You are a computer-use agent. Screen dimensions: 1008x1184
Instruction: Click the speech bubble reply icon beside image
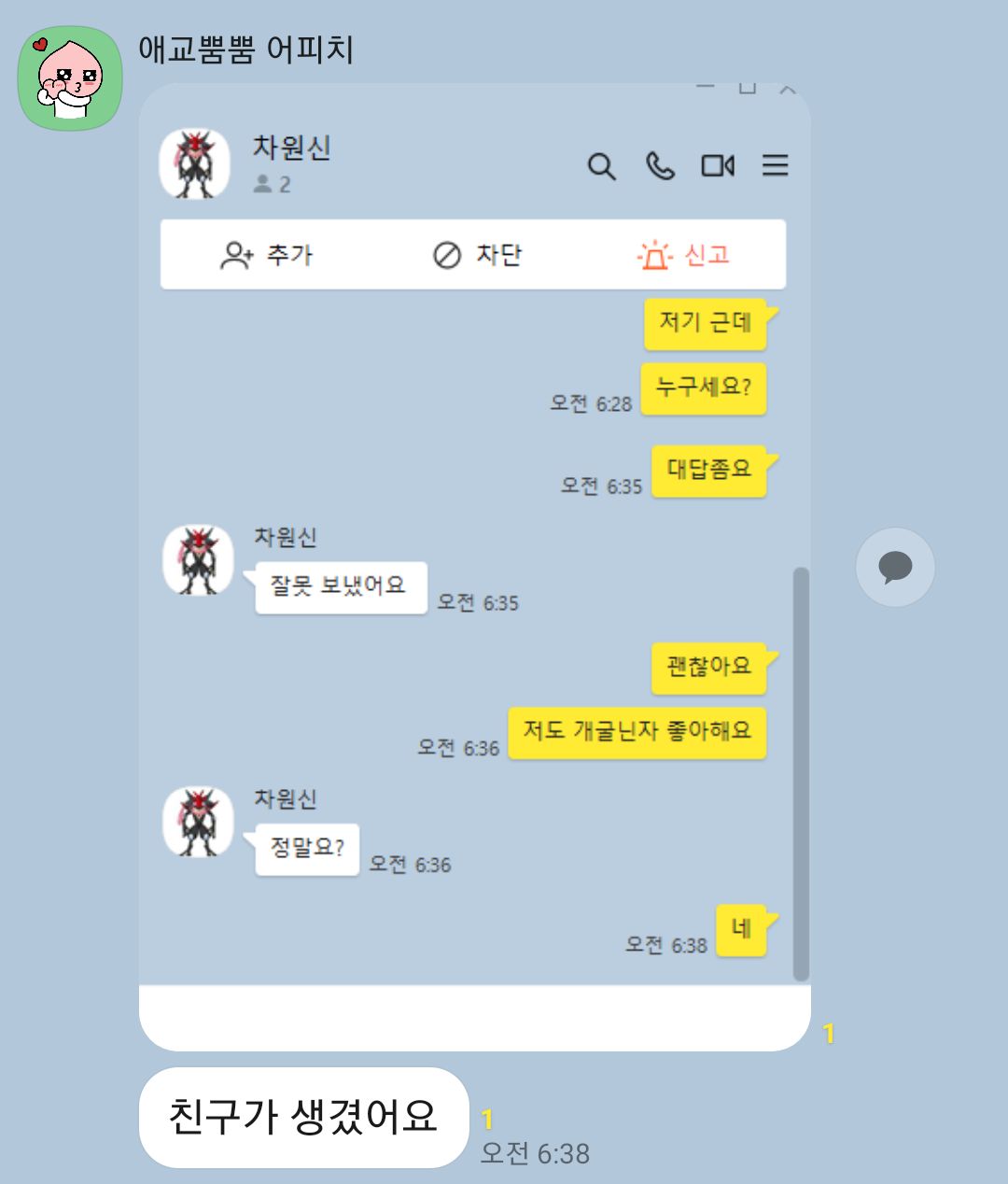[x=895, y=567]
